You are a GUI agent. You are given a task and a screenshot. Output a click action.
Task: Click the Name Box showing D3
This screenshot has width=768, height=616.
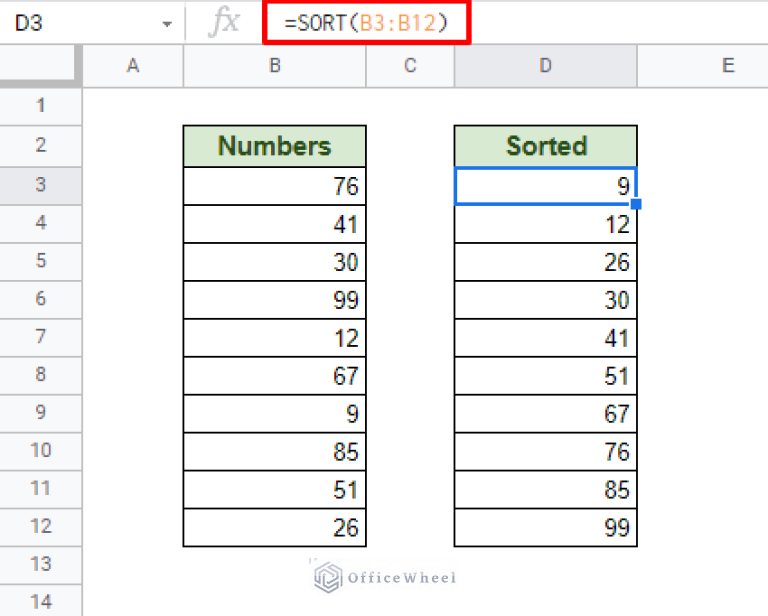(70, 23)
